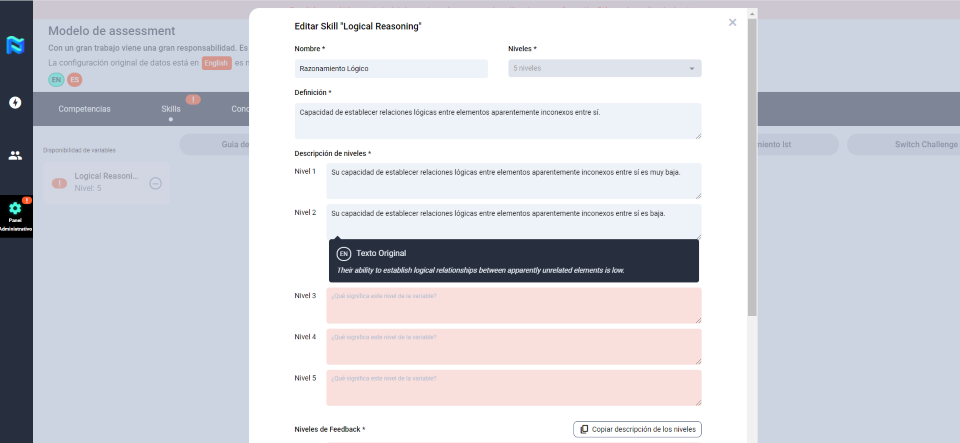This screenshot has height=443, width=960.
Task: Switch to EN language toggle
Action: coord(56,80)
